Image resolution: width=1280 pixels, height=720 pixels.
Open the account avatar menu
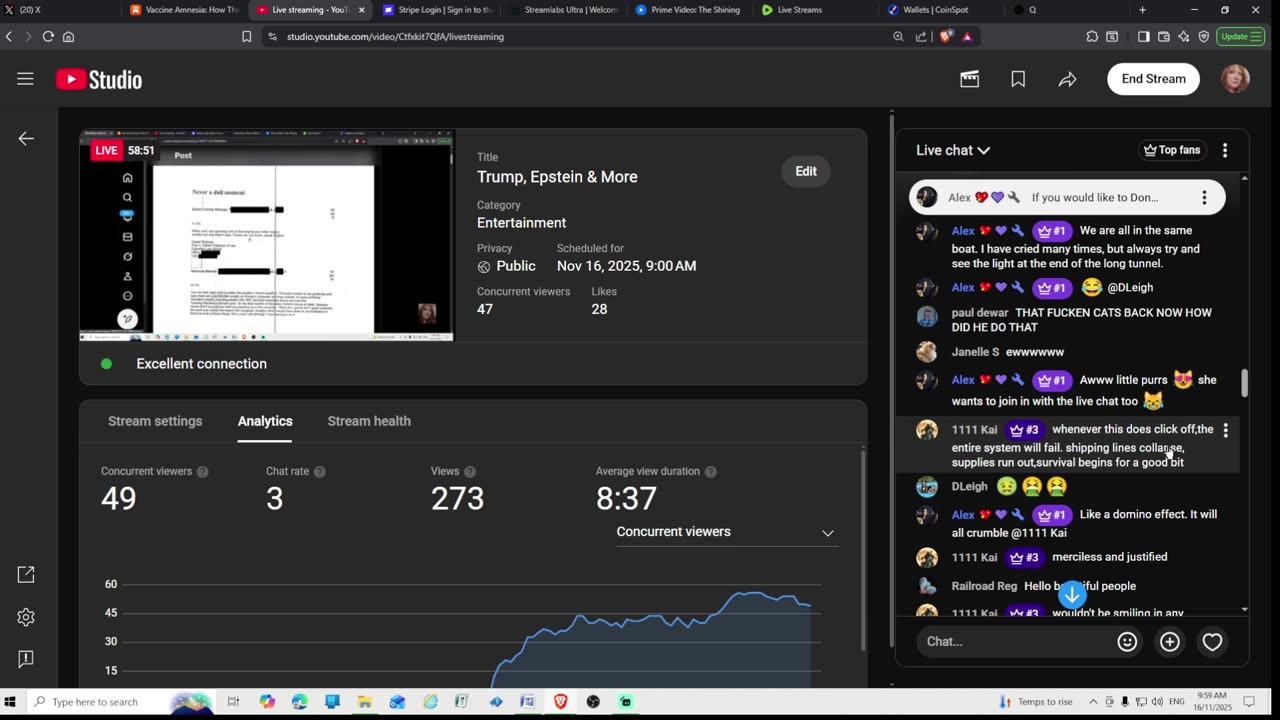tap(1235, 79)
